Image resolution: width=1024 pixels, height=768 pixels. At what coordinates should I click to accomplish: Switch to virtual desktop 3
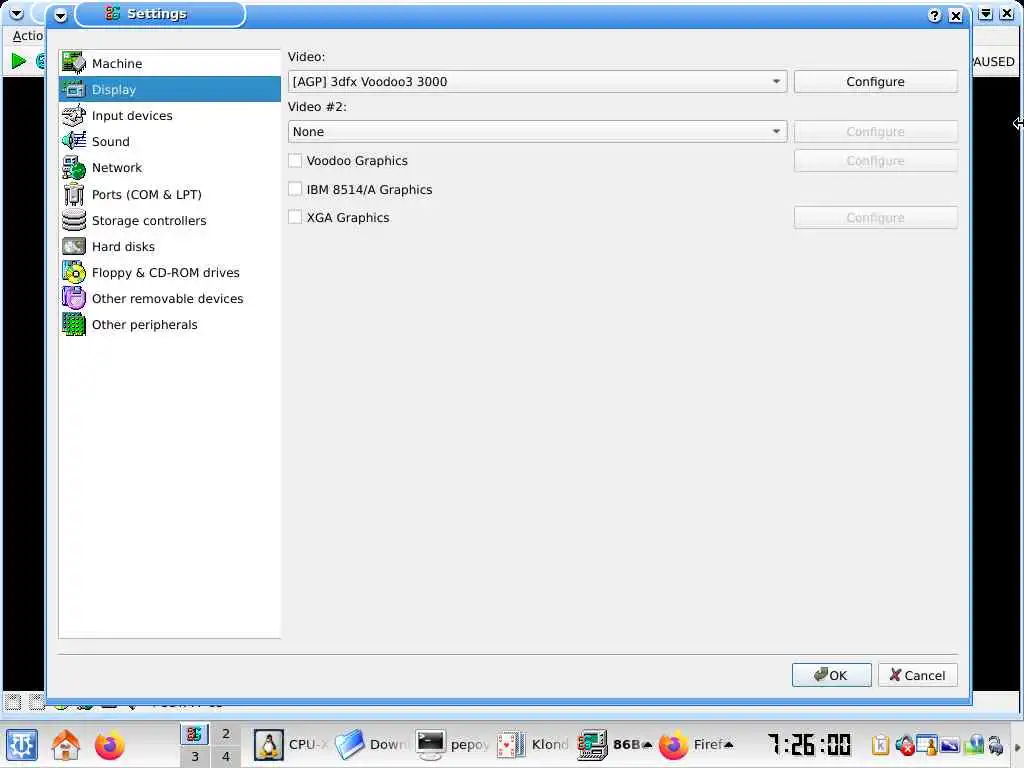[194, 756]
